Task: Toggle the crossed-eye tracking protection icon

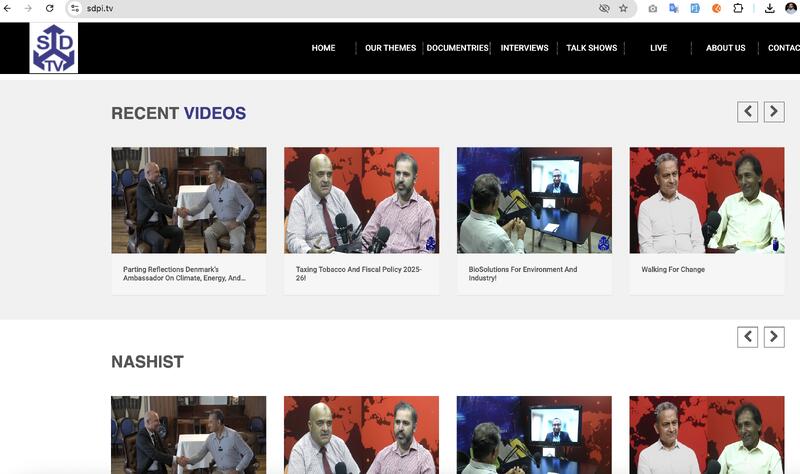Action: (604, 8)
